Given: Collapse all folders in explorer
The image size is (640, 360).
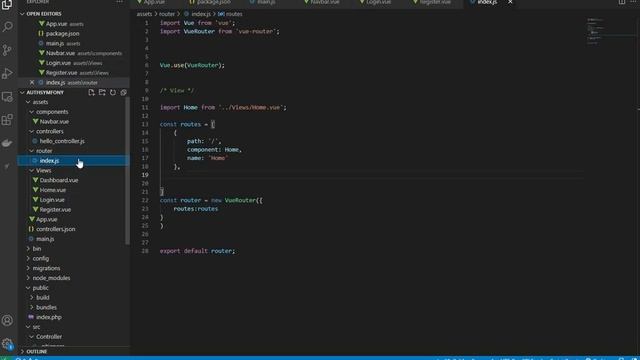Looking at the screenshot, I should 123,93.
